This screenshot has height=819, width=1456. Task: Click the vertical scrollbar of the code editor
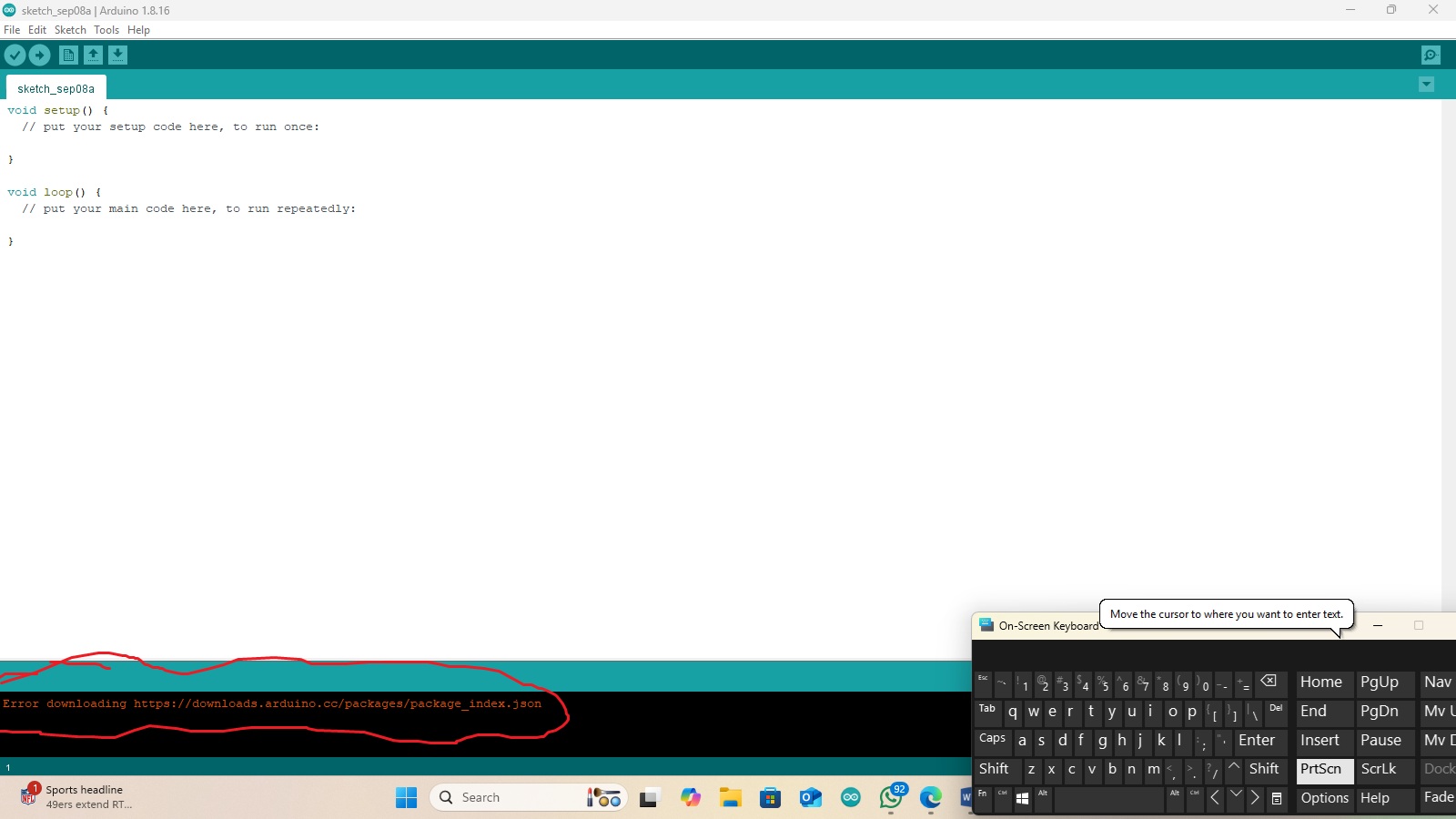coord(1448,378)
